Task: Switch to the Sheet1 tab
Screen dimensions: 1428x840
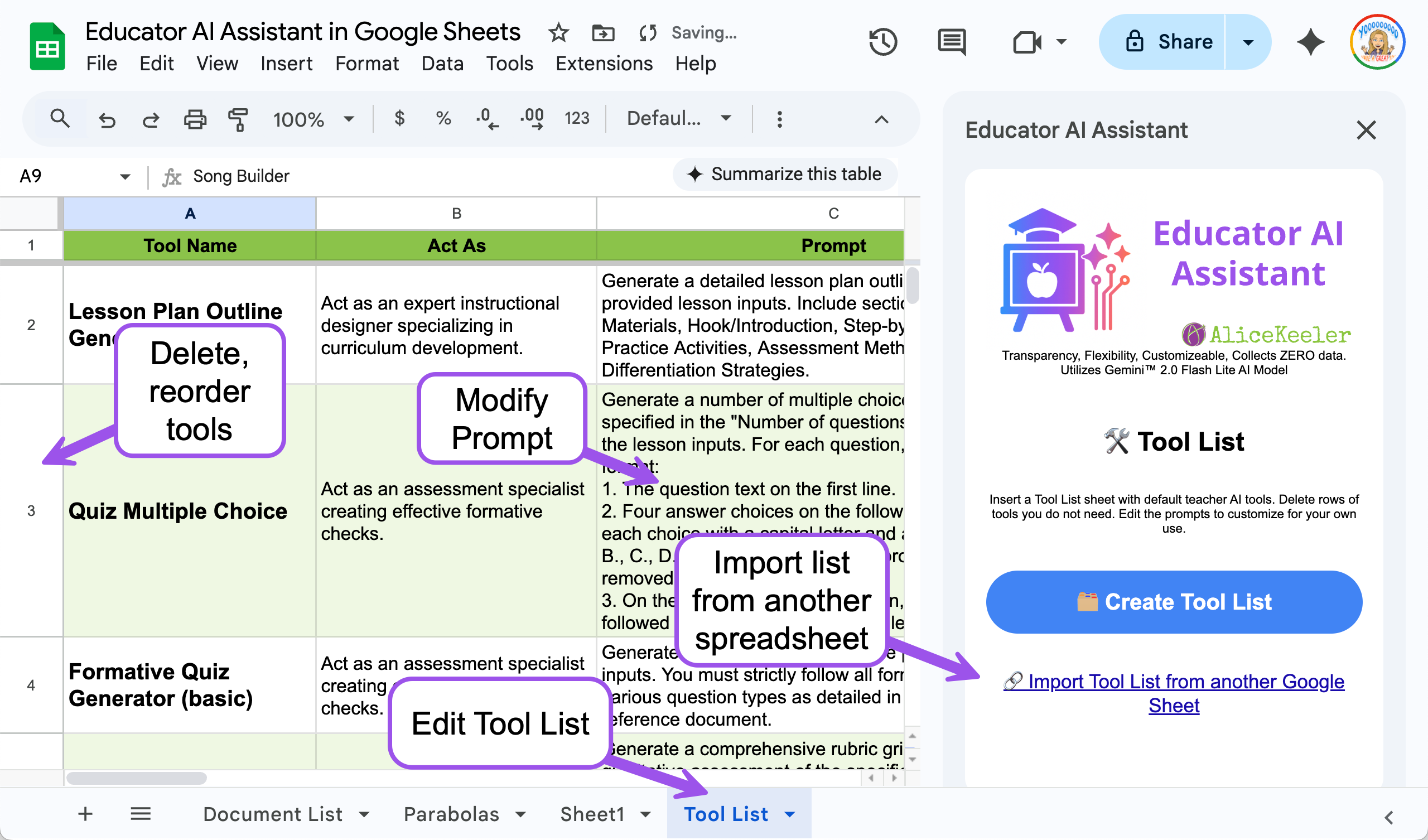Action: pyautogui.click(x=592, y=814)
